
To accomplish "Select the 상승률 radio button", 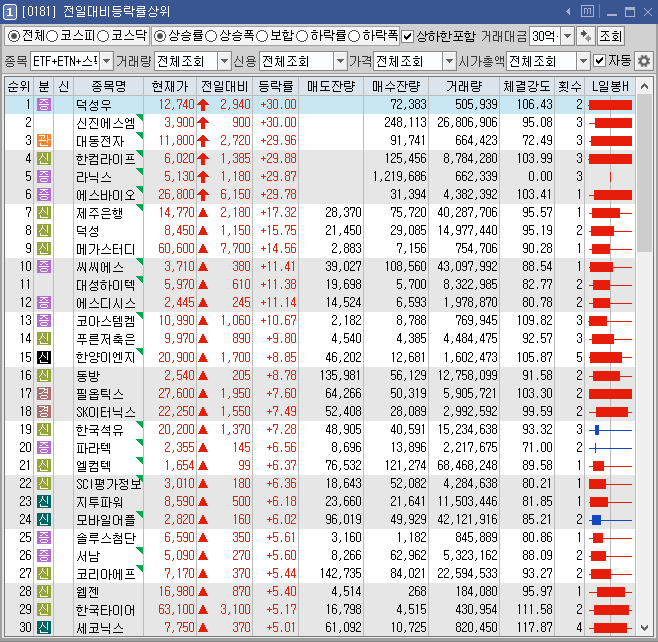I will 159,36.
